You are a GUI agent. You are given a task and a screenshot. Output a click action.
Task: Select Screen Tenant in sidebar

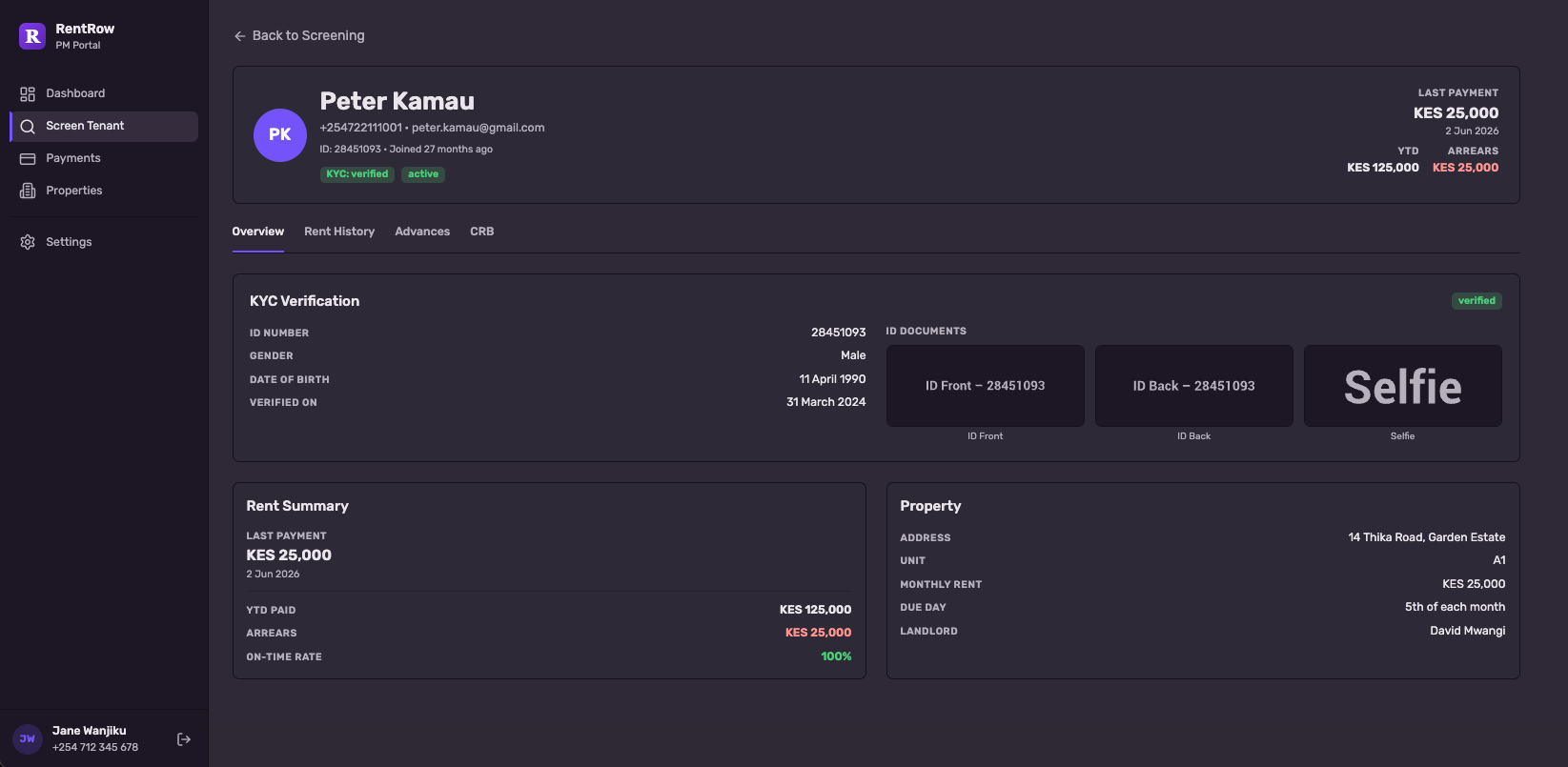pos(104,126)
